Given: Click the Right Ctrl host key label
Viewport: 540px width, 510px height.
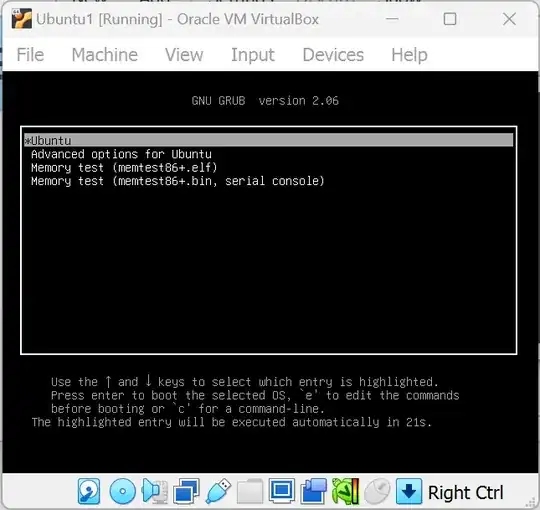Looking at the screenshot, I should pyautogui.click(x=465, y=492).
